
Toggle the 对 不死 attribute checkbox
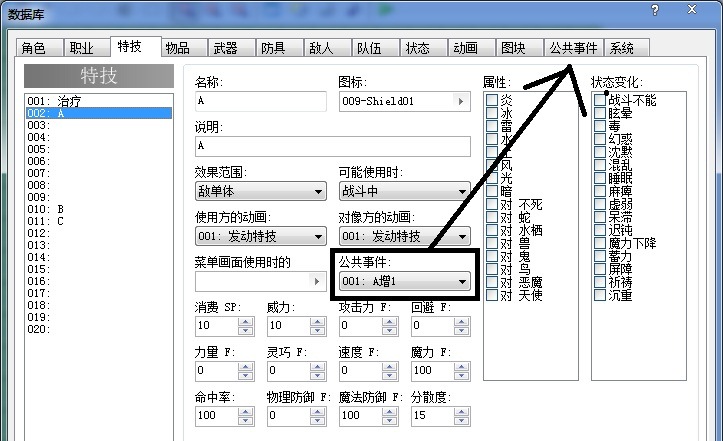pos(492,204)
